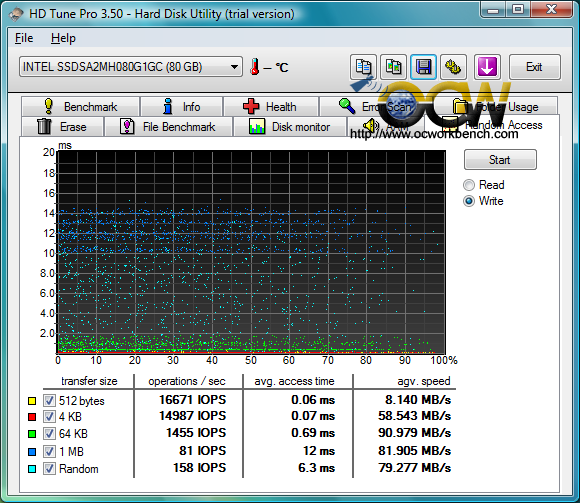Image resolution: width=580 pixels, height=503 pixels.
Task: Click the copy text to clipboard icon
Action: pos(364,67)
